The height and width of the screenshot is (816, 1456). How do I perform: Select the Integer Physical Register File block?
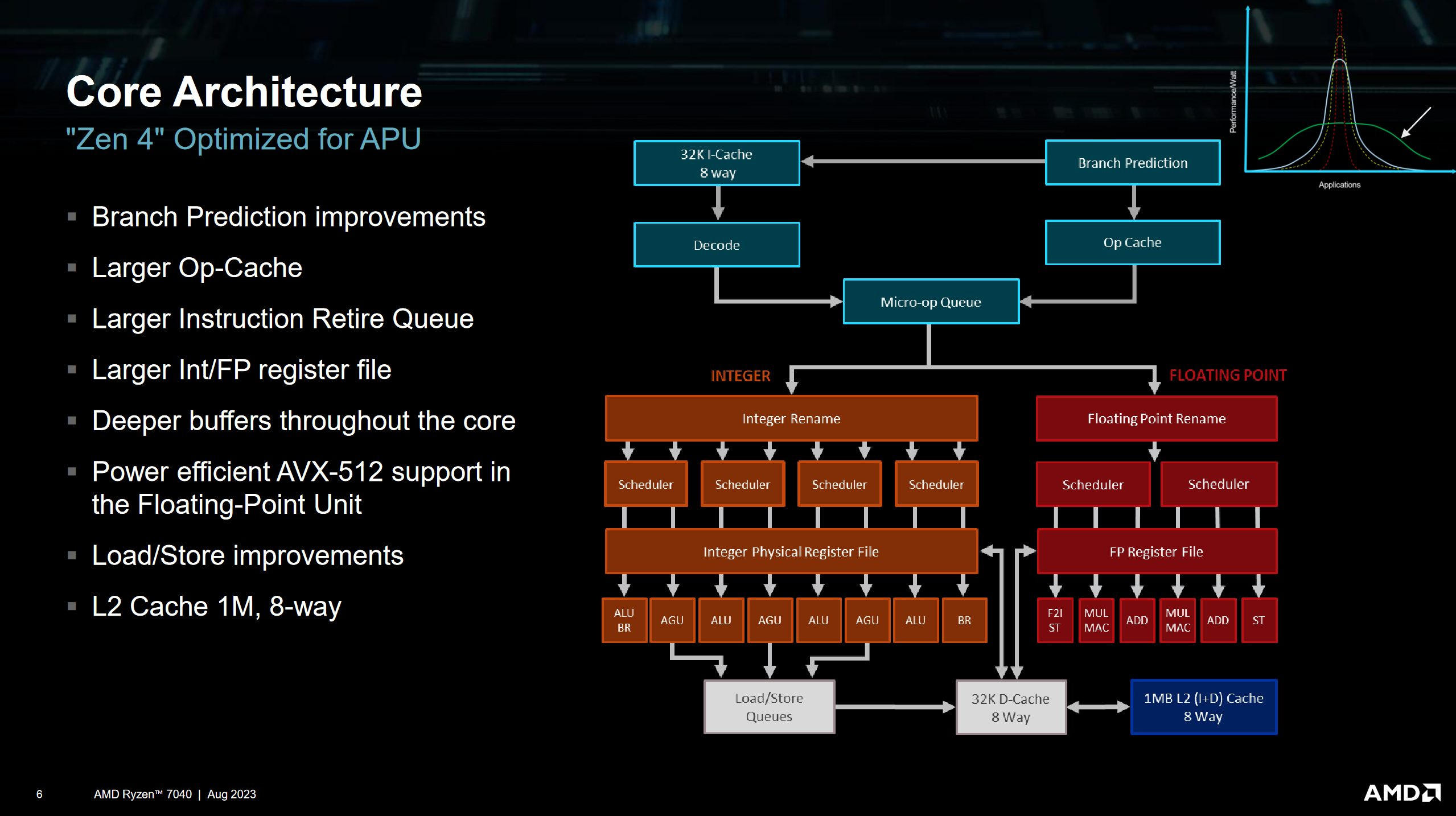click(x=791, y=551)
